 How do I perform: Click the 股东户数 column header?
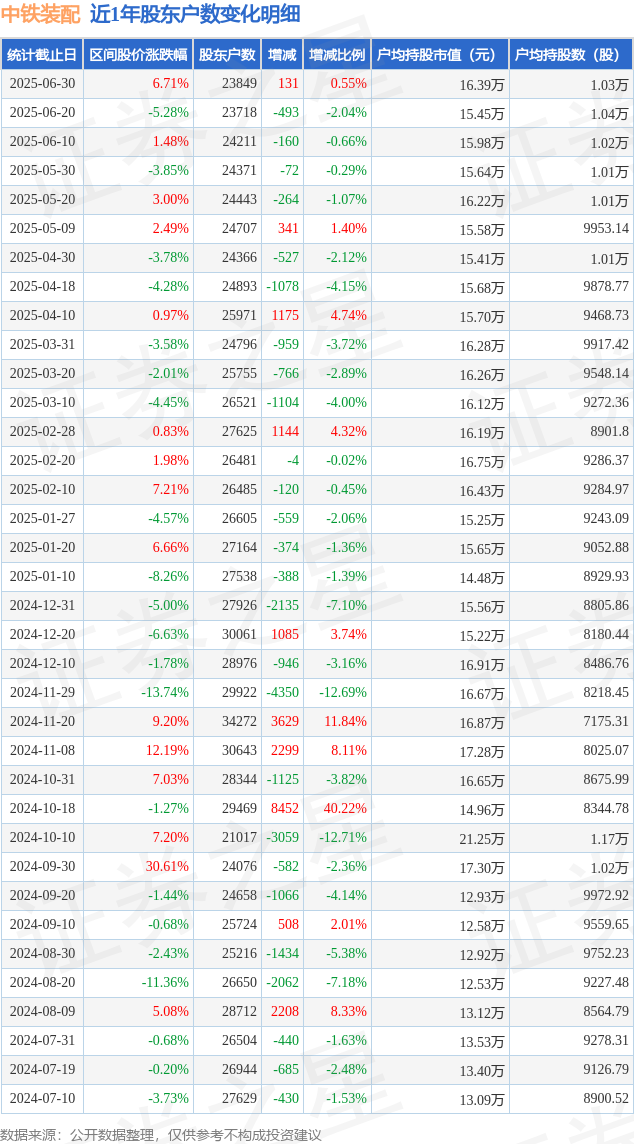coord(227,55)
